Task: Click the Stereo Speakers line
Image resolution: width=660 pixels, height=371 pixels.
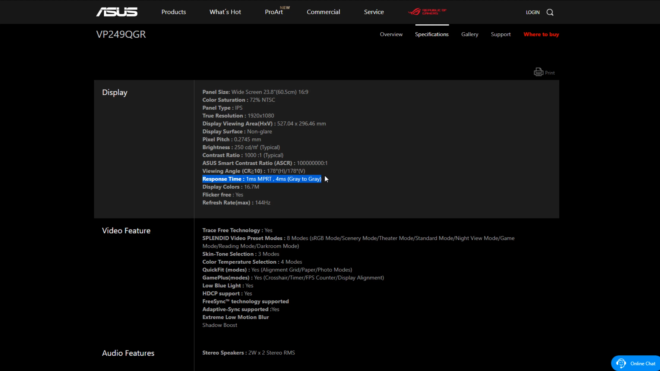Action: pyautogui.click(x=248, y=353)
